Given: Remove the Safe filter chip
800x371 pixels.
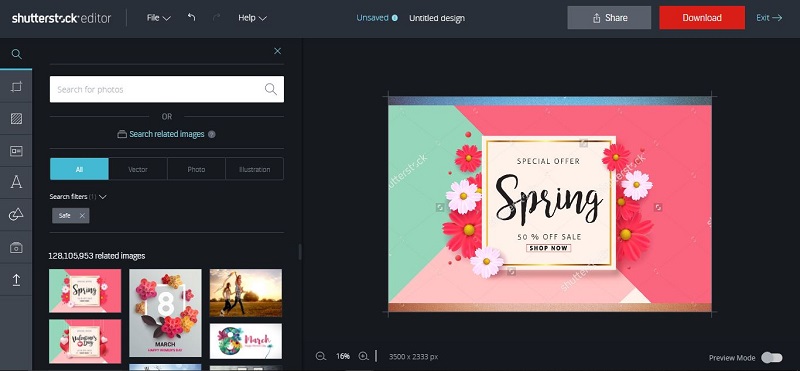Looking at the screenshot, I should [82, 216].
